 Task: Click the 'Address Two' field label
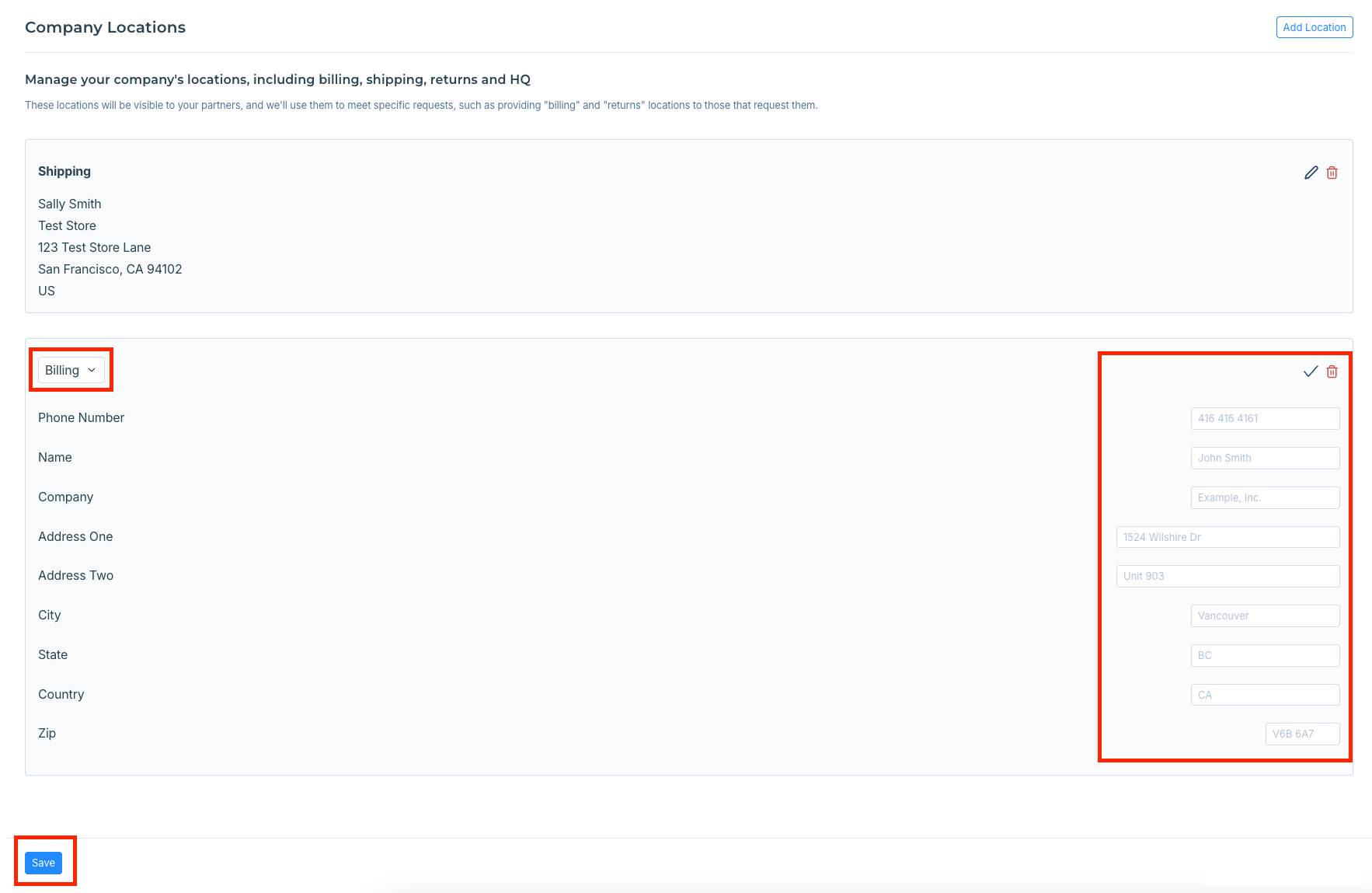tap(75, 575)
